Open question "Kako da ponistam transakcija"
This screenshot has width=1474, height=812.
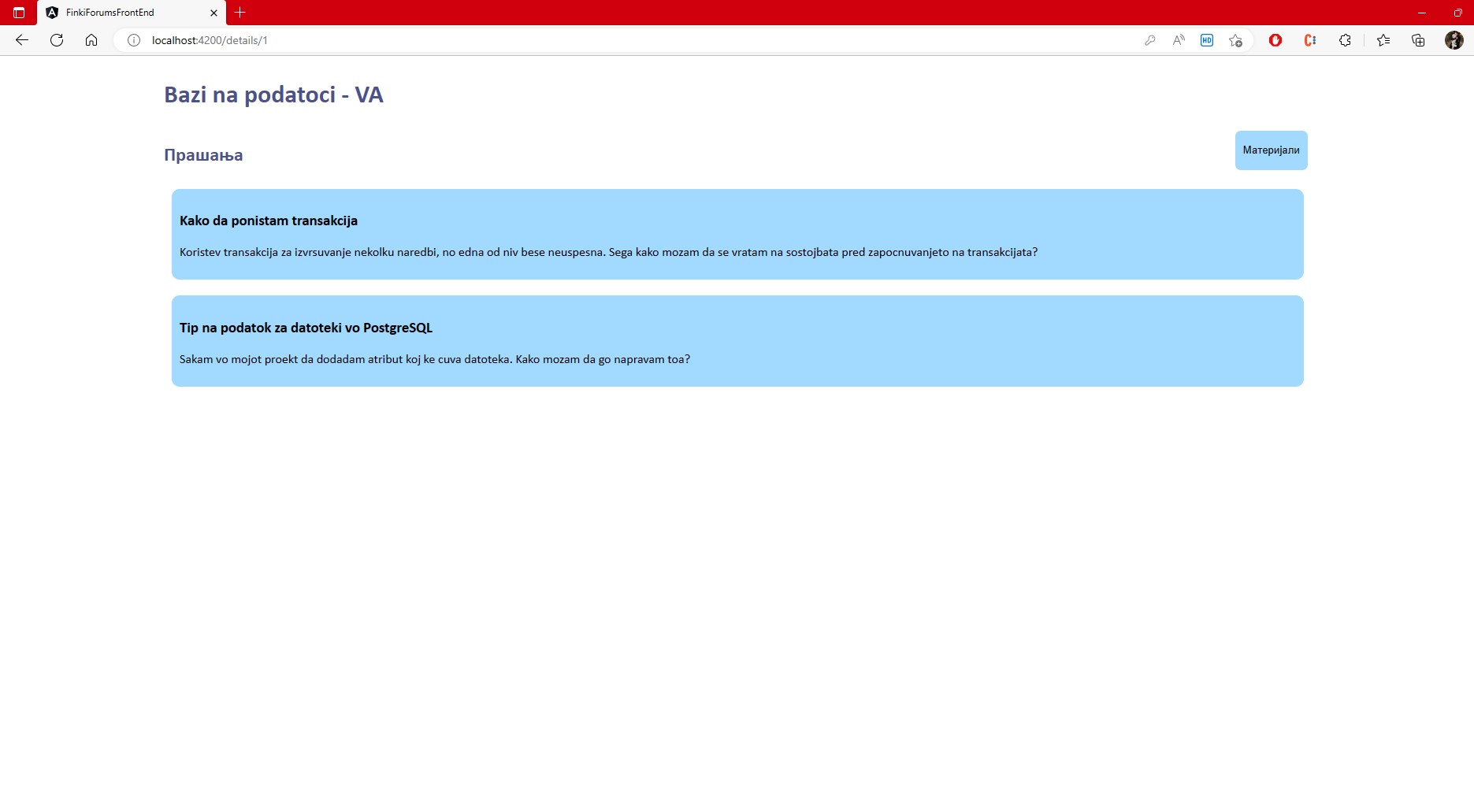tap(269, 221)
